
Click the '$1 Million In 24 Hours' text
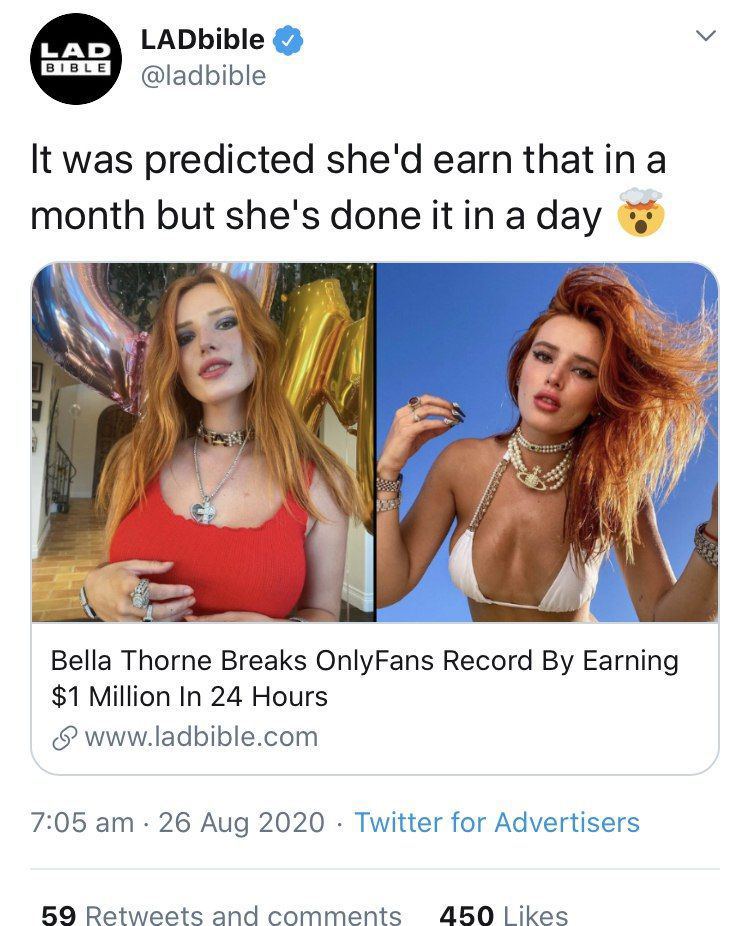coord(189,696)
